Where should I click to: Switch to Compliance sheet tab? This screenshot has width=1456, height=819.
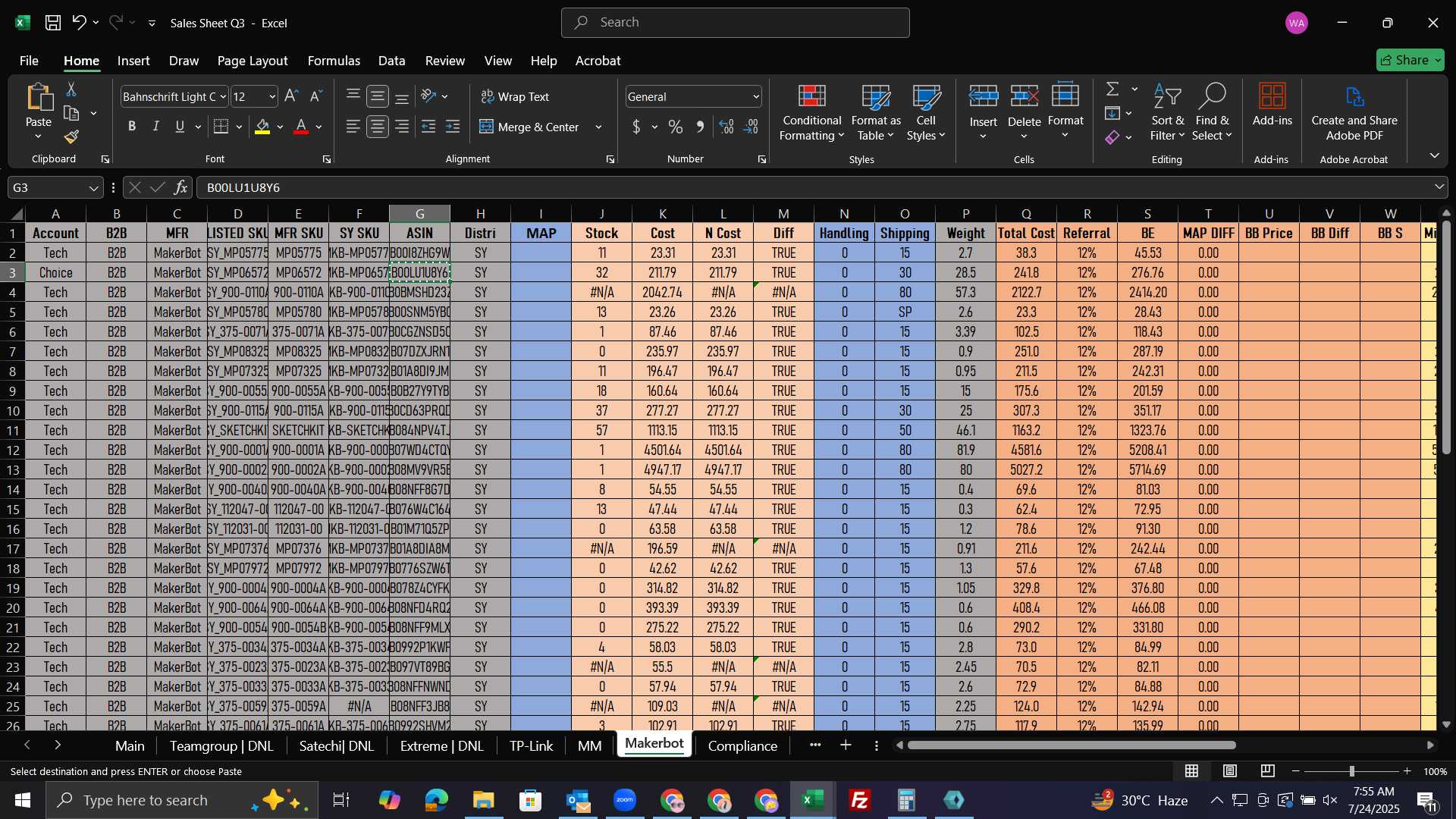[742, 746]
